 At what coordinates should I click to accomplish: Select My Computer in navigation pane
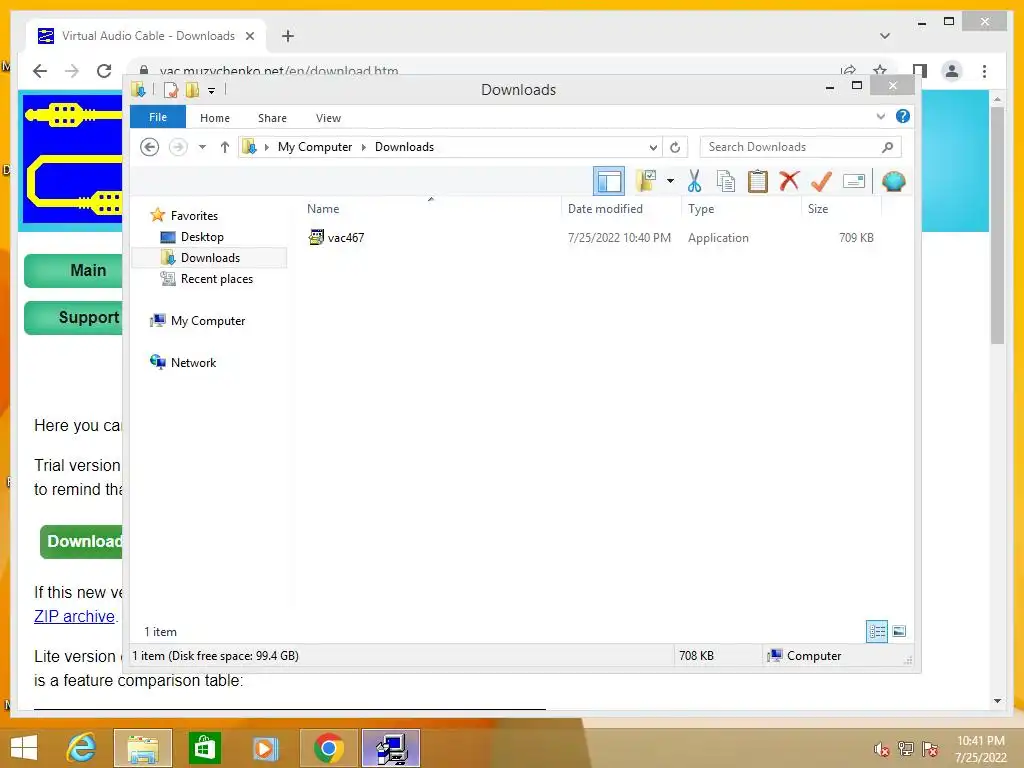[x=208, y=321]
